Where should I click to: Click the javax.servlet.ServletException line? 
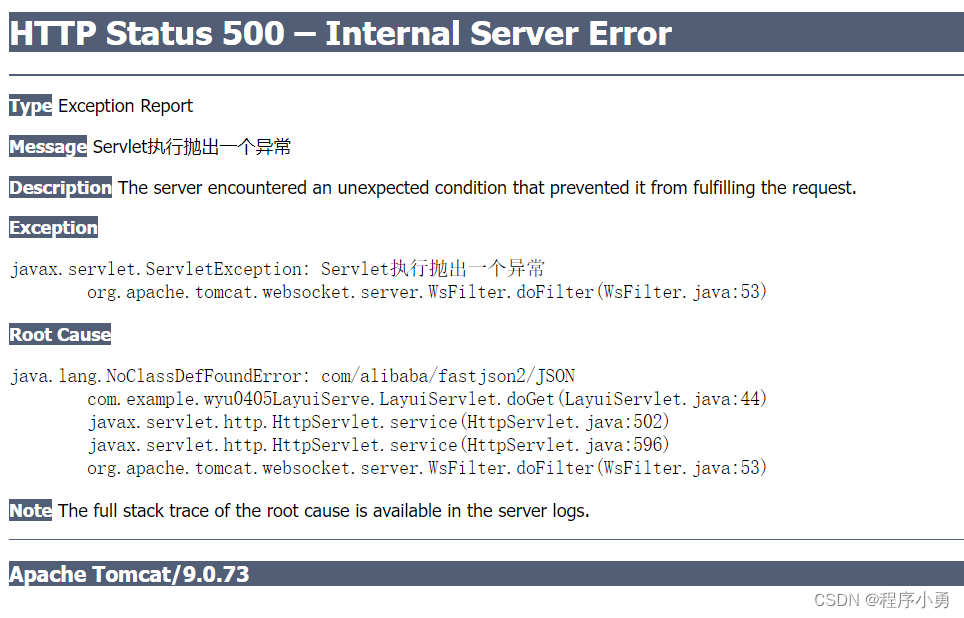point(277,269)
